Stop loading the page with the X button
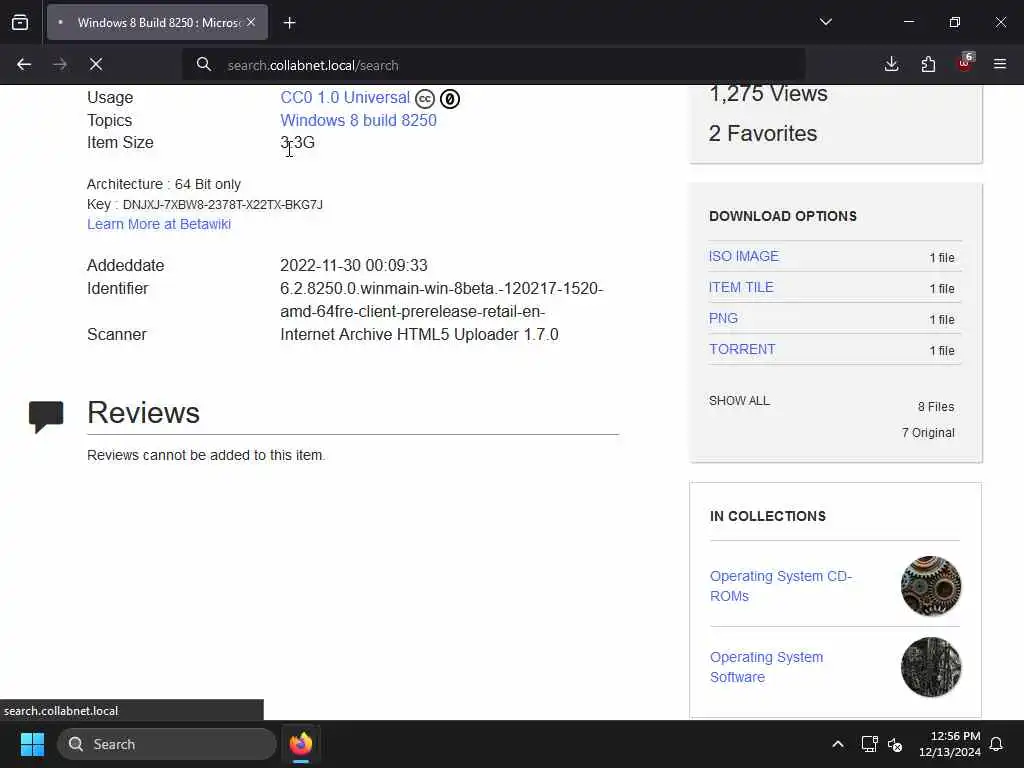 tap(96, 64)
